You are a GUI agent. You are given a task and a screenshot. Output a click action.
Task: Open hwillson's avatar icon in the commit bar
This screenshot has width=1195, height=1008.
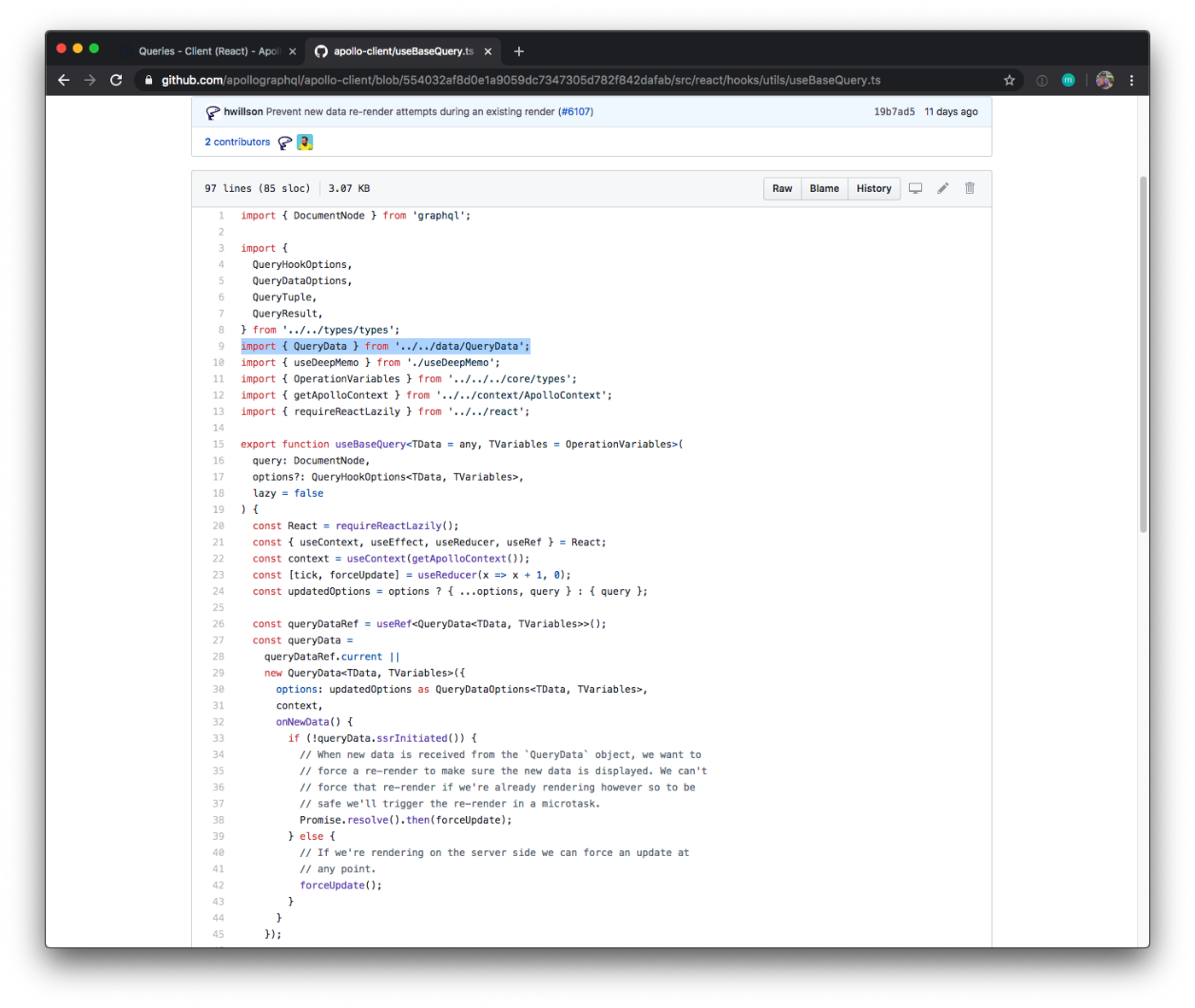click(x=213, y=112)
